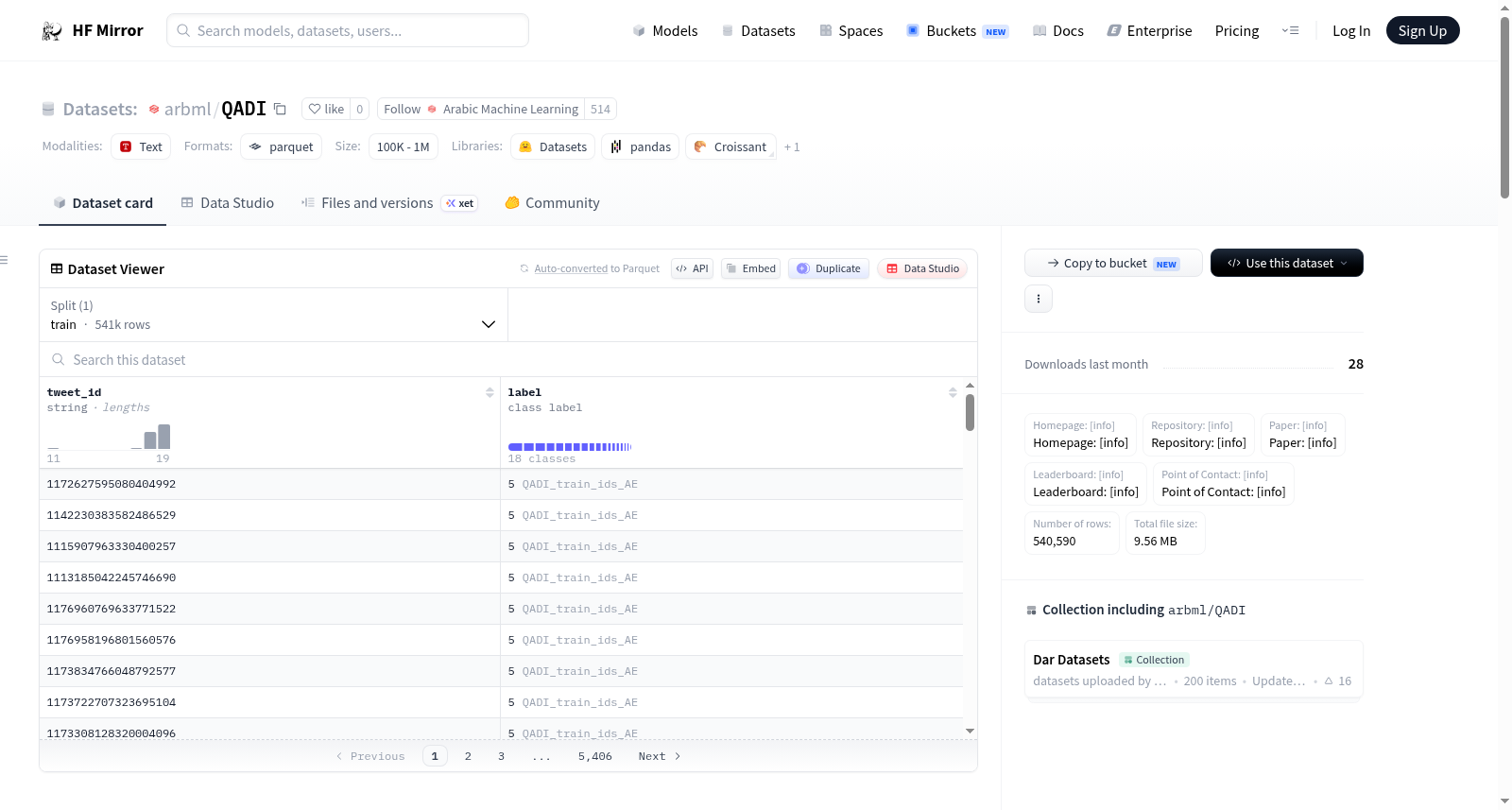Screen dimensions: 1512x810
Task: Click the Search this dataset field
Action: (x=508, y=359)
